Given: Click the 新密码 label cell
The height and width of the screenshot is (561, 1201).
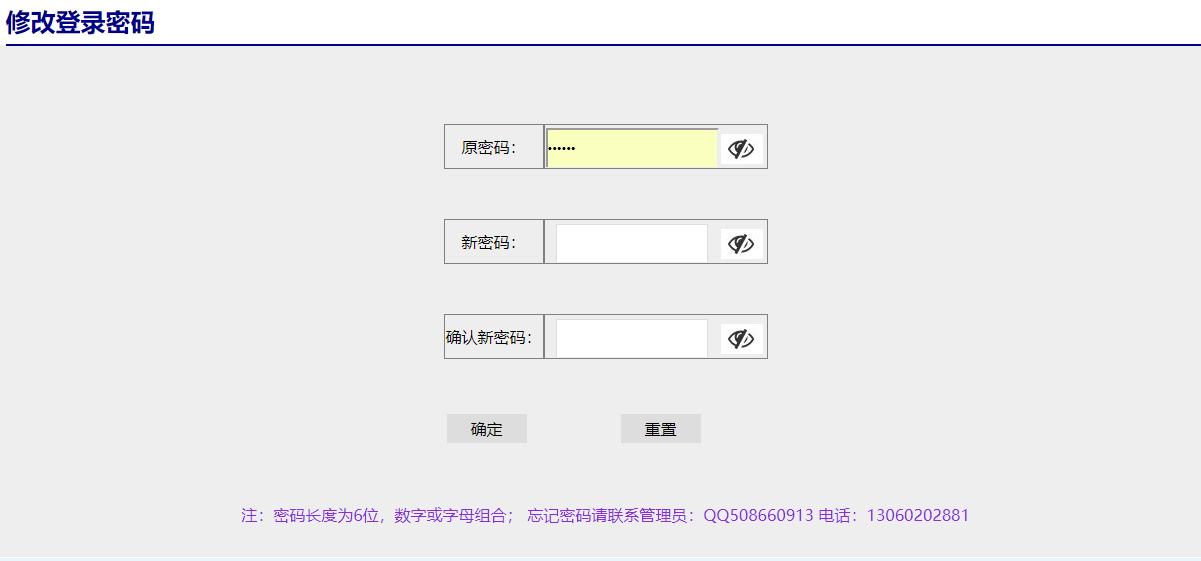Looking at the screenshot, I should coord(488,242).
